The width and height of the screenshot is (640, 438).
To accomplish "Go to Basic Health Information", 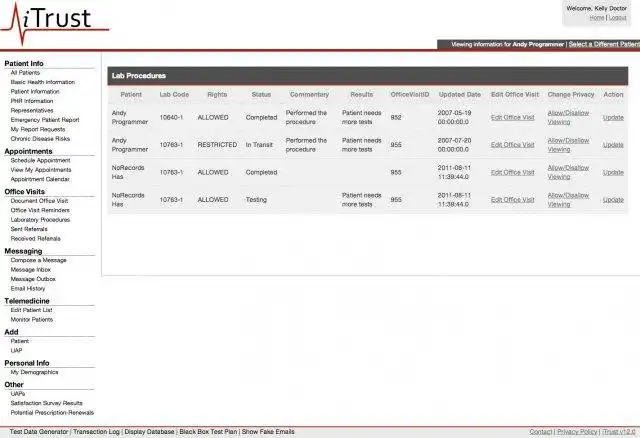I will [42, 82].
